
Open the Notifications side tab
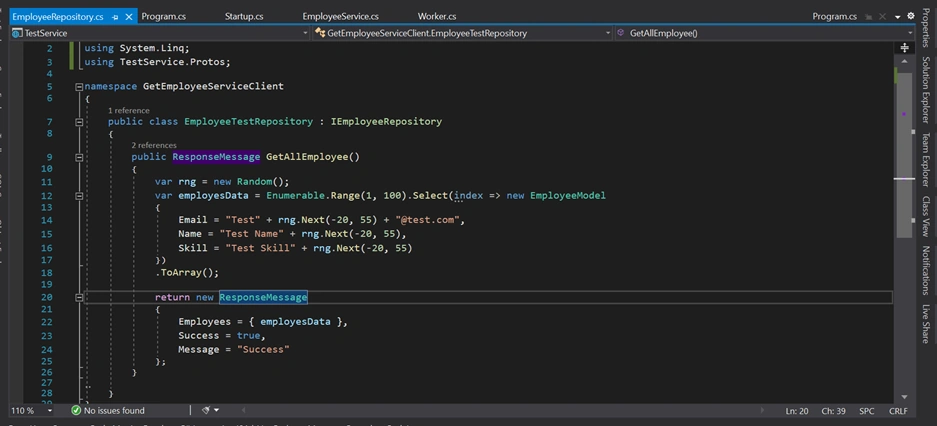point(926,271)
